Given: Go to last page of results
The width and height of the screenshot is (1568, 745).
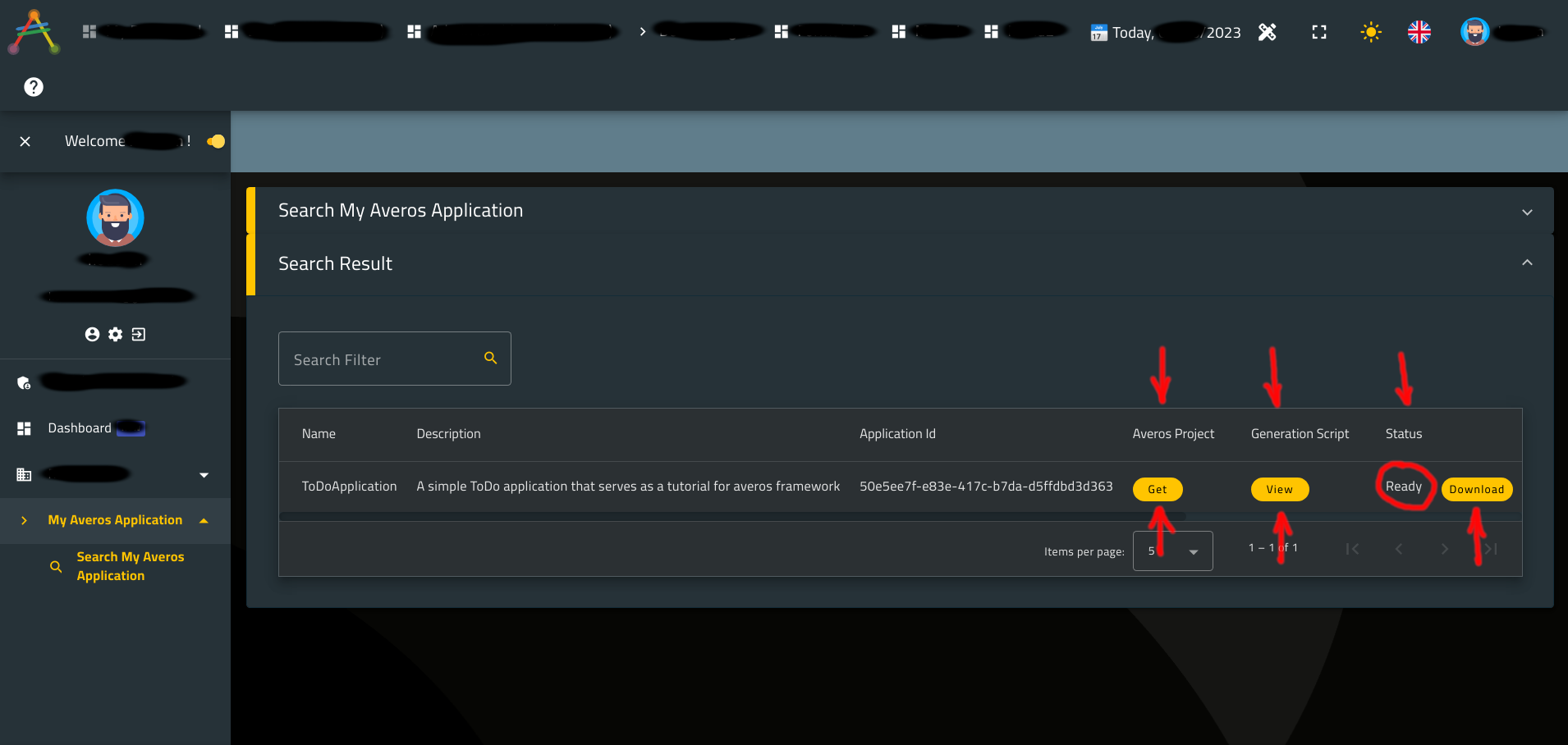Looking at the screenshot, I should tap(1491, 549).
